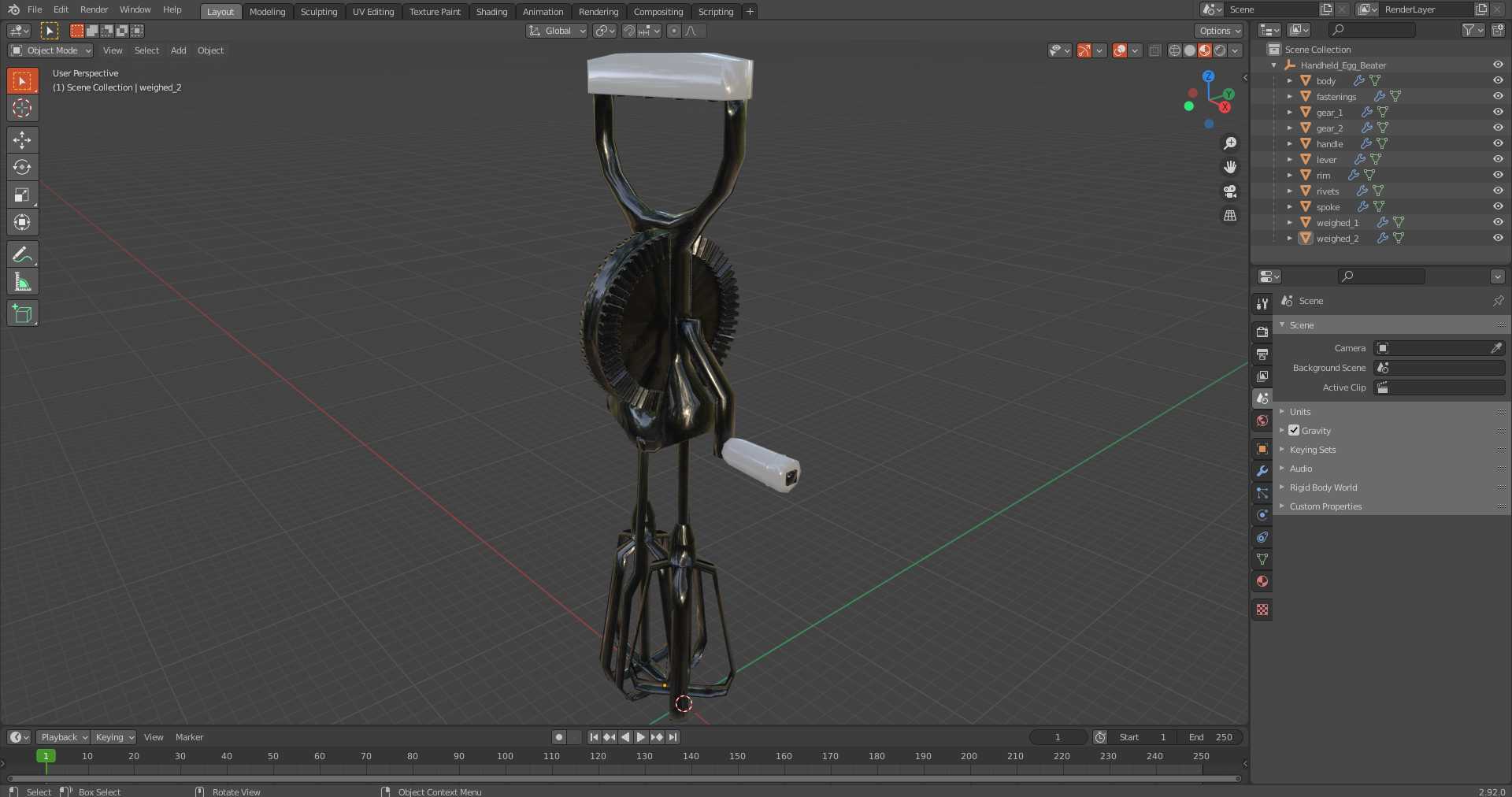This screenshot has height=797, width=1512.
Task: Open the View Layer properties tab
Action: click(x=1262, y=376)
